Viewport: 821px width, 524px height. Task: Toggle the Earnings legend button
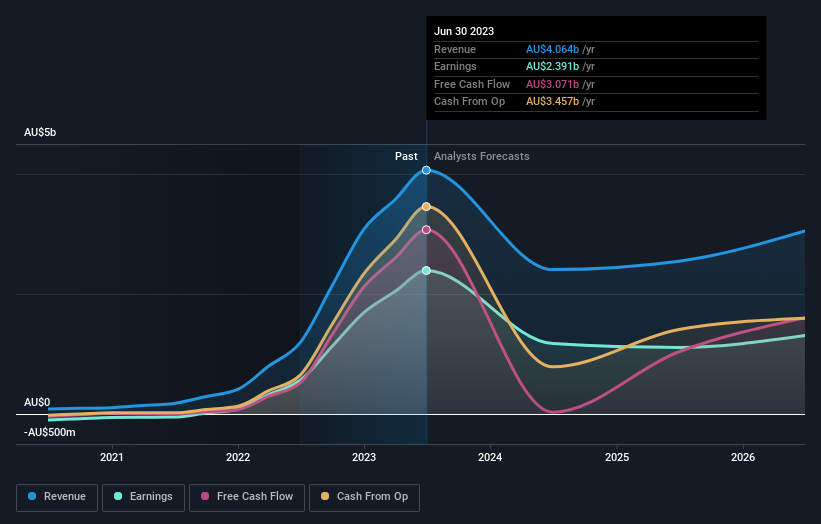click(x=143, y=497)
